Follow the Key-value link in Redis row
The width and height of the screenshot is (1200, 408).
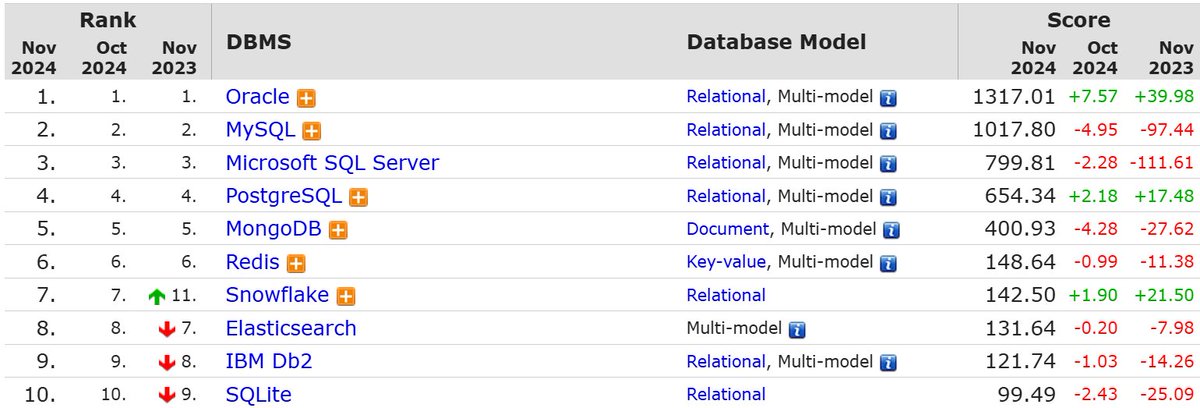[727, 263]
